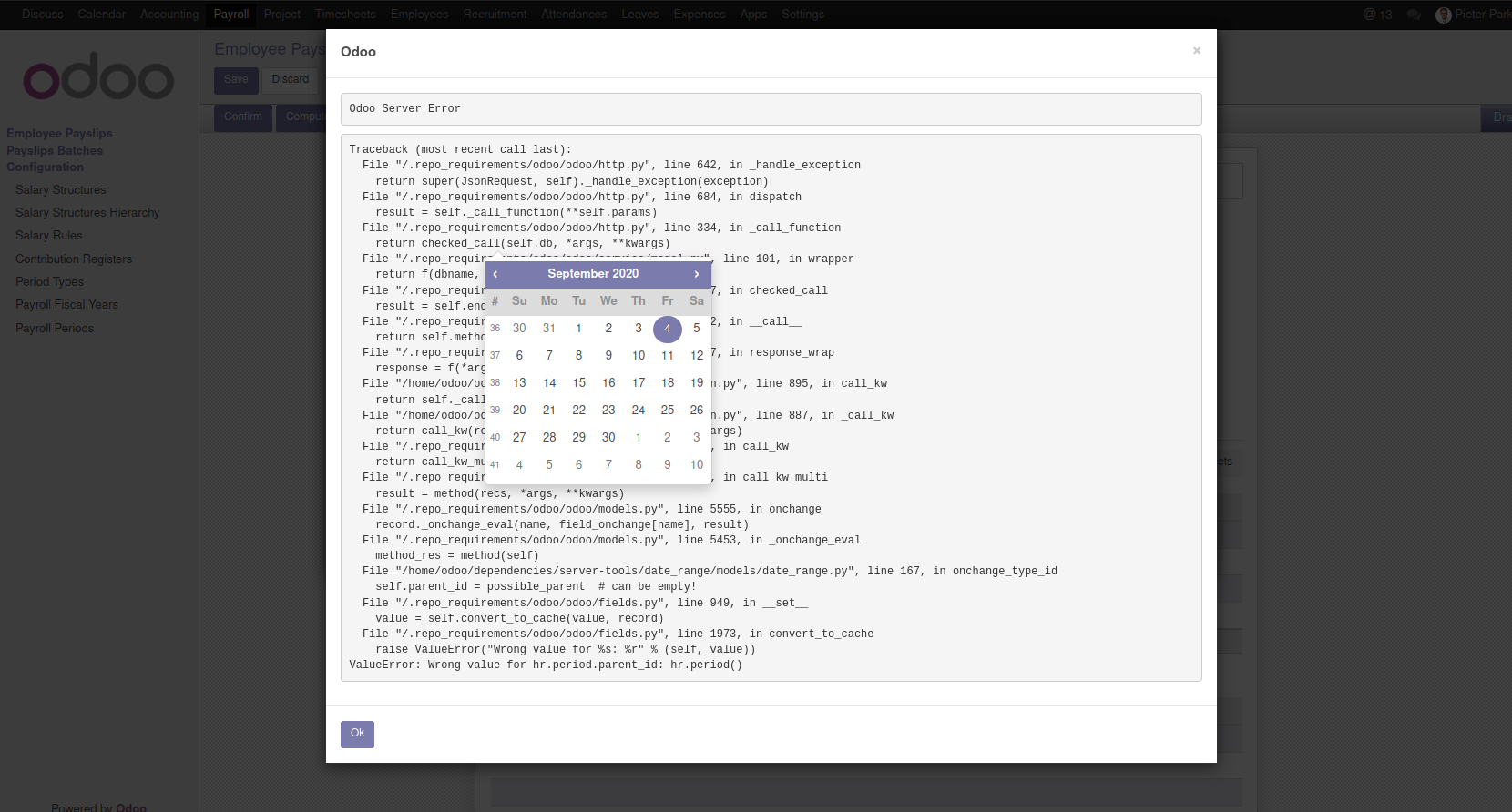Choose September 23 in the calendar

608,411
